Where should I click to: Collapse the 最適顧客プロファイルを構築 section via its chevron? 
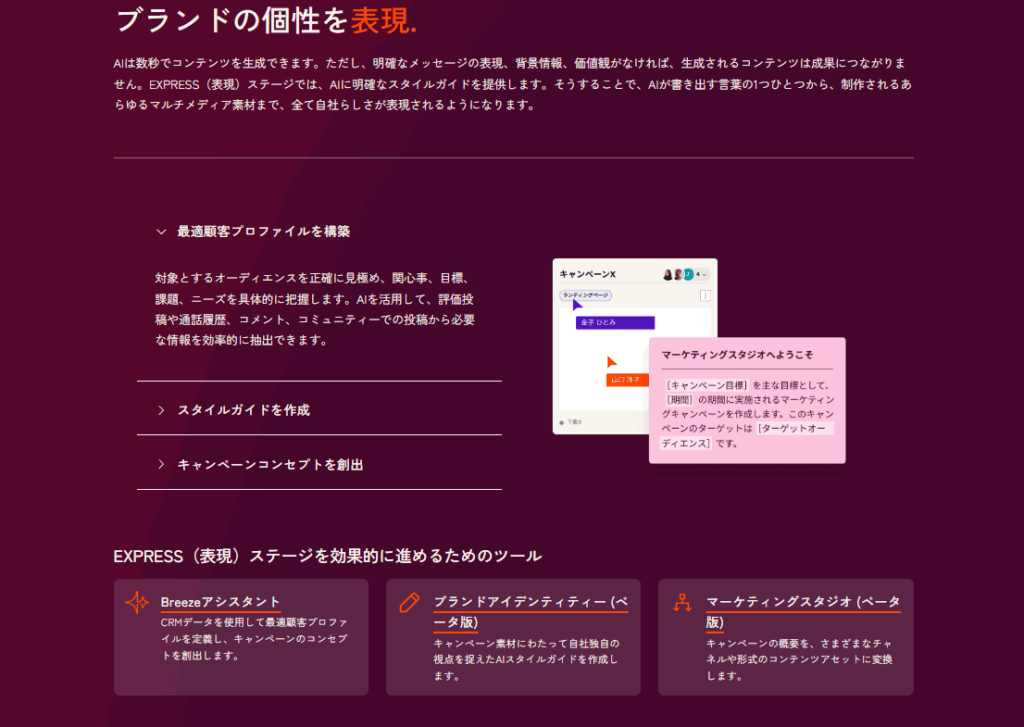160,231
